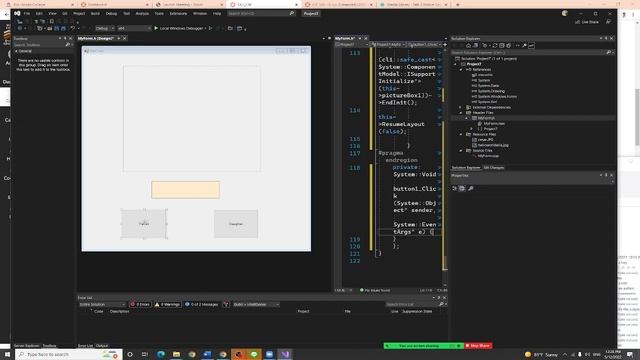The image size is (640, 360).
Task: Click the Refresh icon in Solution Explorer
Action: [495, 46]
